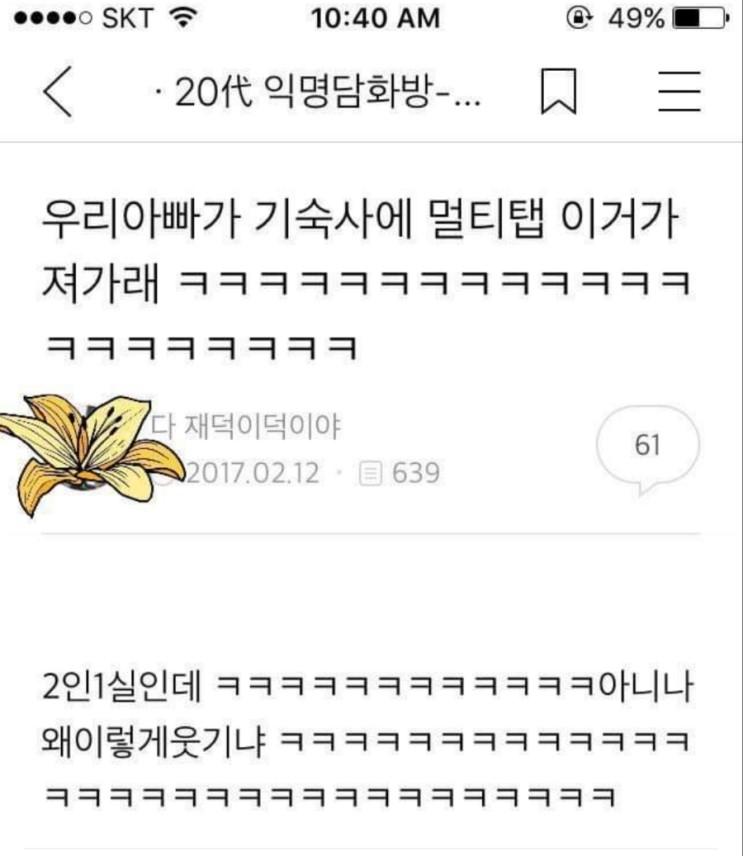This screenshot has height=856, width=743.
Task: Tap the 49% battery percentage
Action: (x=637, y=19)
